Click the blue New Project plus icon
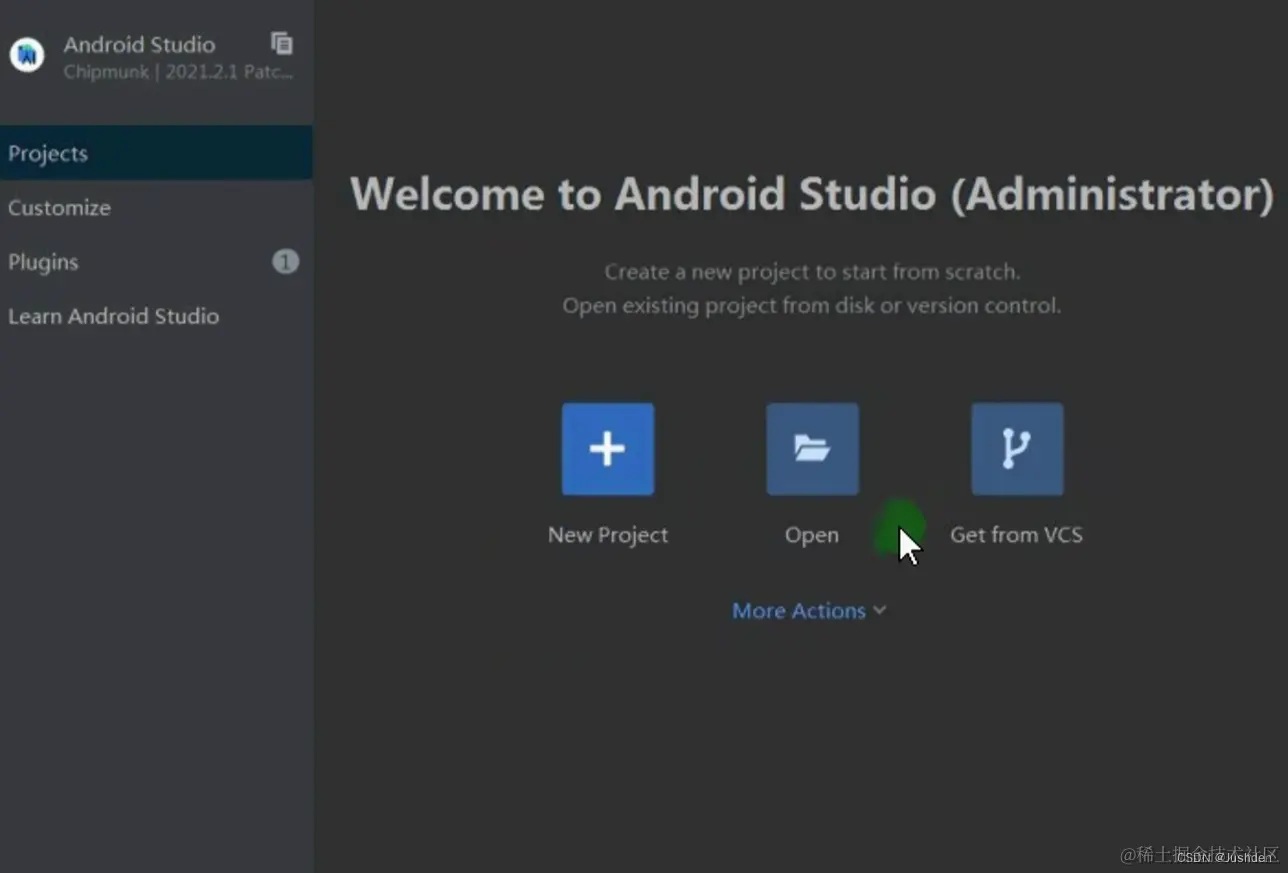 point(608,449)
